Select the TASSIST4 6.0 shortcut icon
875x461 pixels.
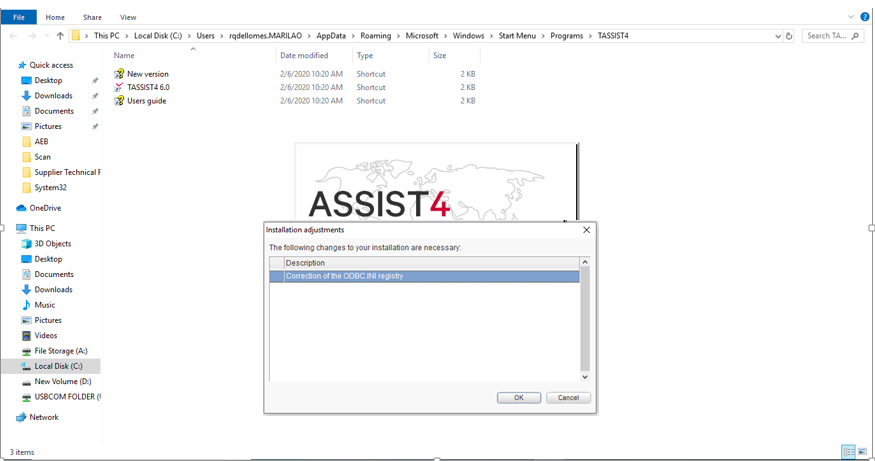[119, 87]
